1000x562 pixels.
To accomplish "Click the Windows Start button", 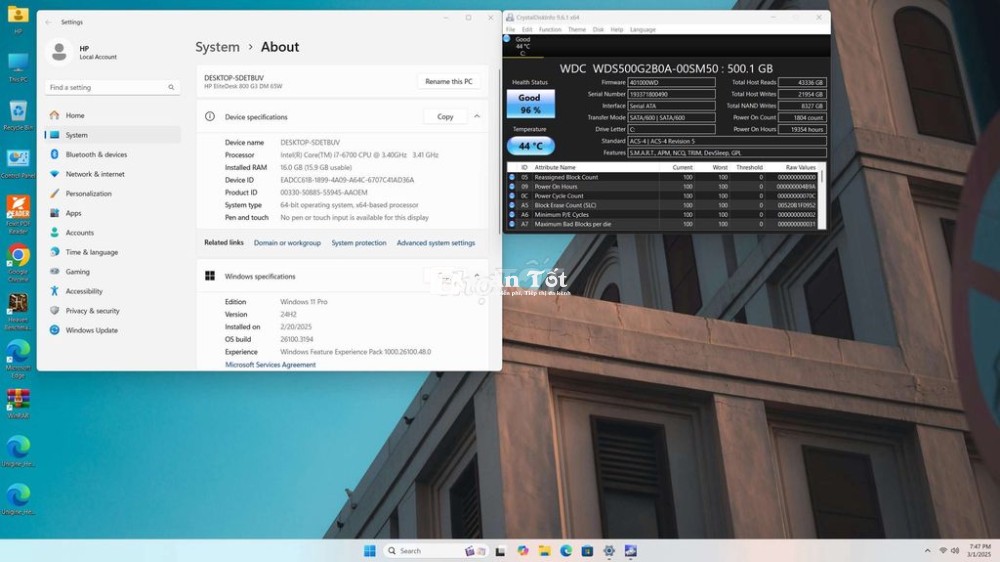I will pyautogui.click(x=369, y=551).
